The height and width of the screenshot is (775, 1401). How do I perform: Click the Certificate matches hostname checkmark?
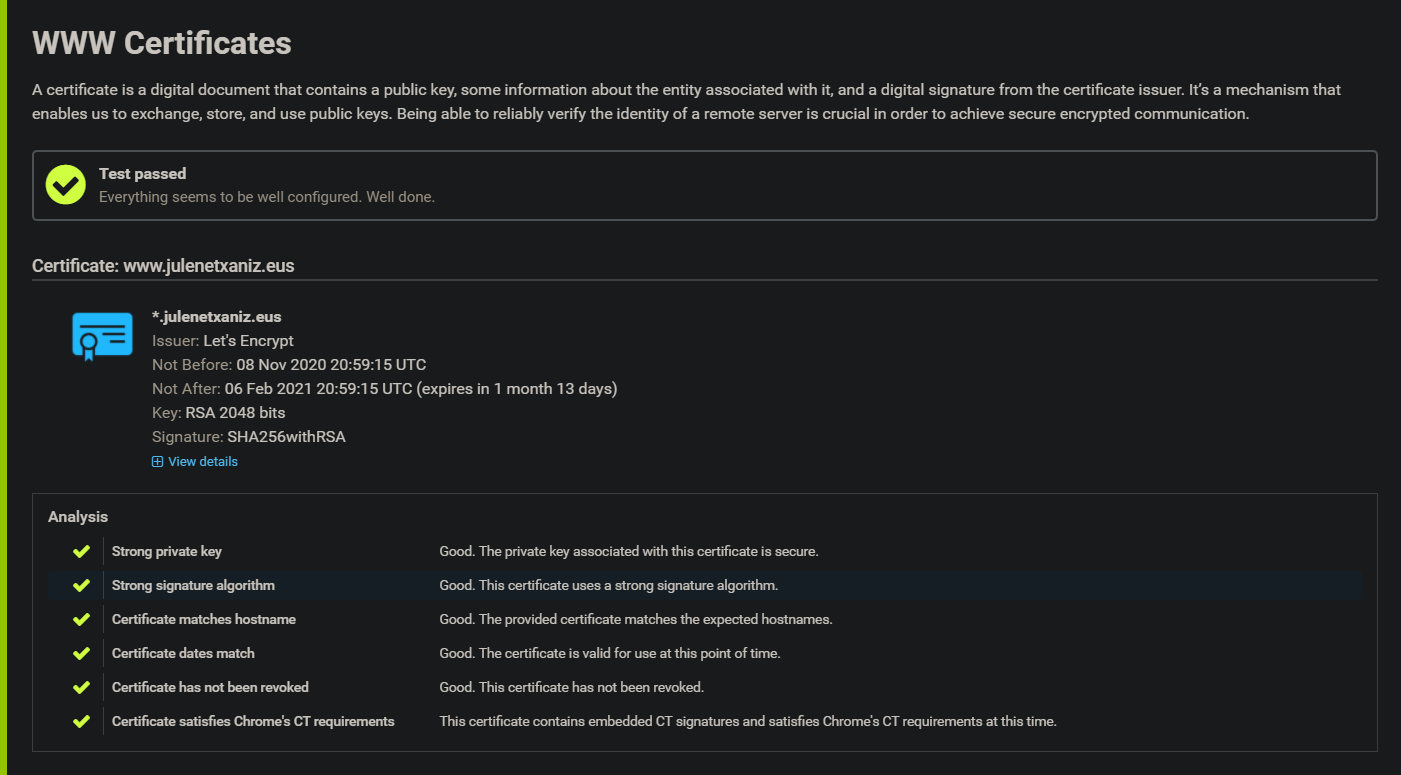(81, 619)
